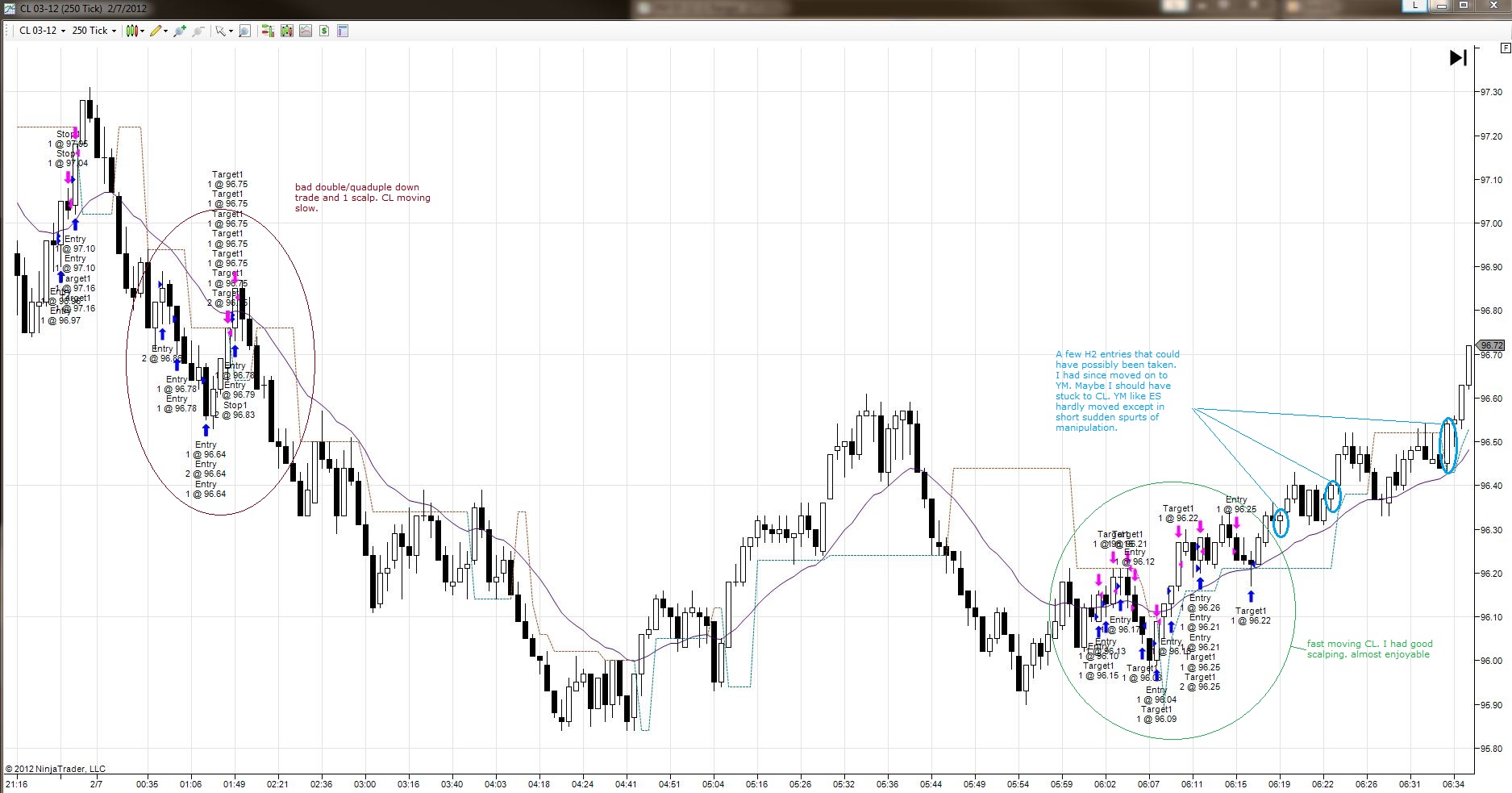1512x793 pixels.
Task: Click the "Target1 1 @ 96.09" trade label
Action: (x=1156, y=714)
